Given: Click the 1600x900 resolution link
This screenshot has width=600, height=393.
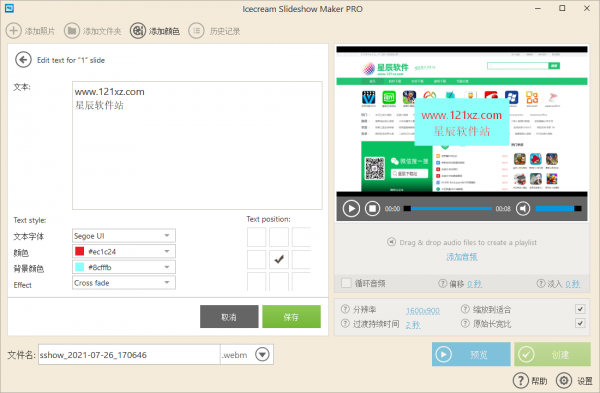Looking at the screenshot, I should pyautogui.click(x=423, y=310).
